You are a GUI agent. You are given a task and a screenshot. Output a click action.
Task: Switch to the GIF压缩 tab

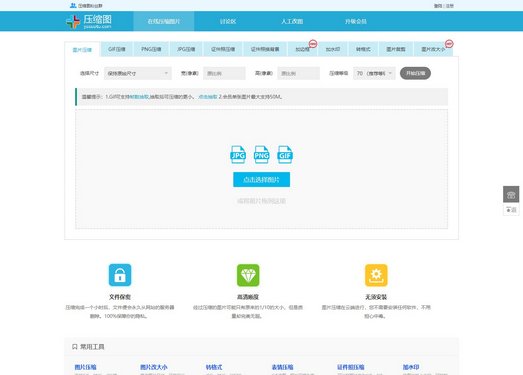click(117, 49)
